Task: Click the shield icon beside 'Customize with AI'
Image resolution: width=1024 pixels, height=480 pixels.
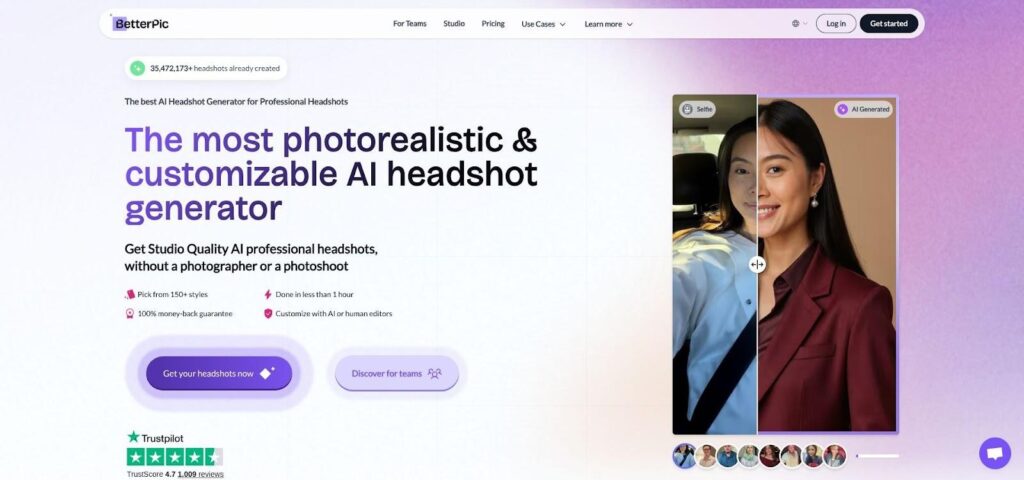Action: [x=268, y=314]
